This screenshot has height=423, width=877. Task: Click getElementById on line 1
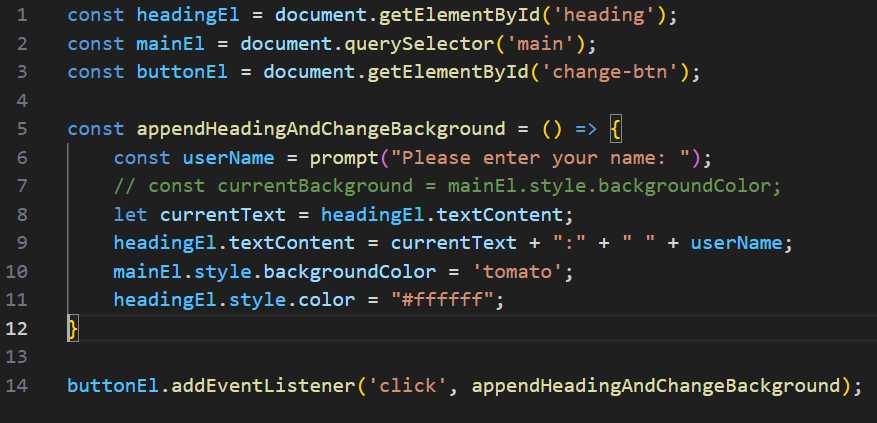[x=460, y=15]
